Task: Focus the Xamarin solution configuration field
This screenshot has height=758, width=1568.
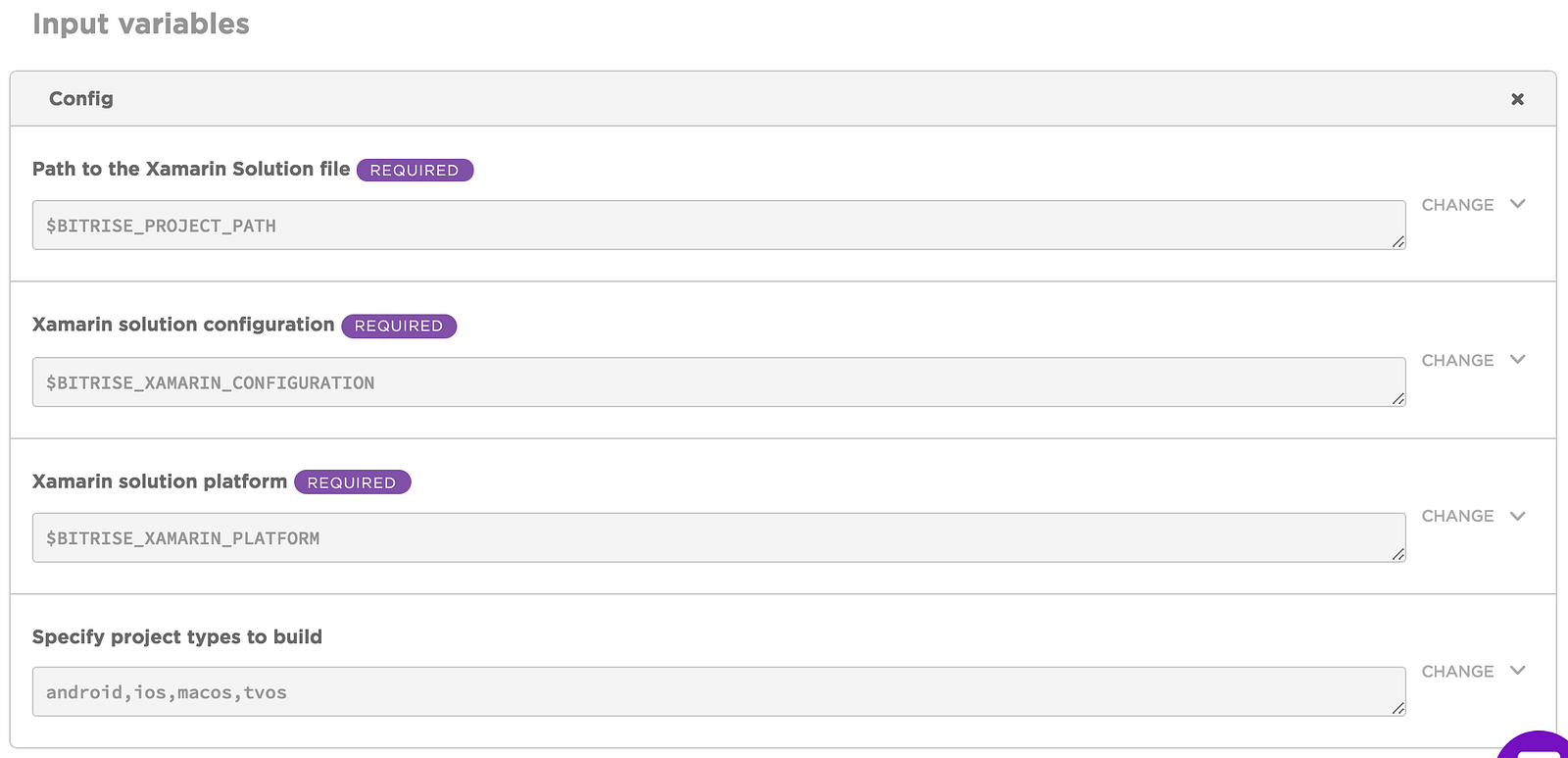Action: (x=718, y=382)
